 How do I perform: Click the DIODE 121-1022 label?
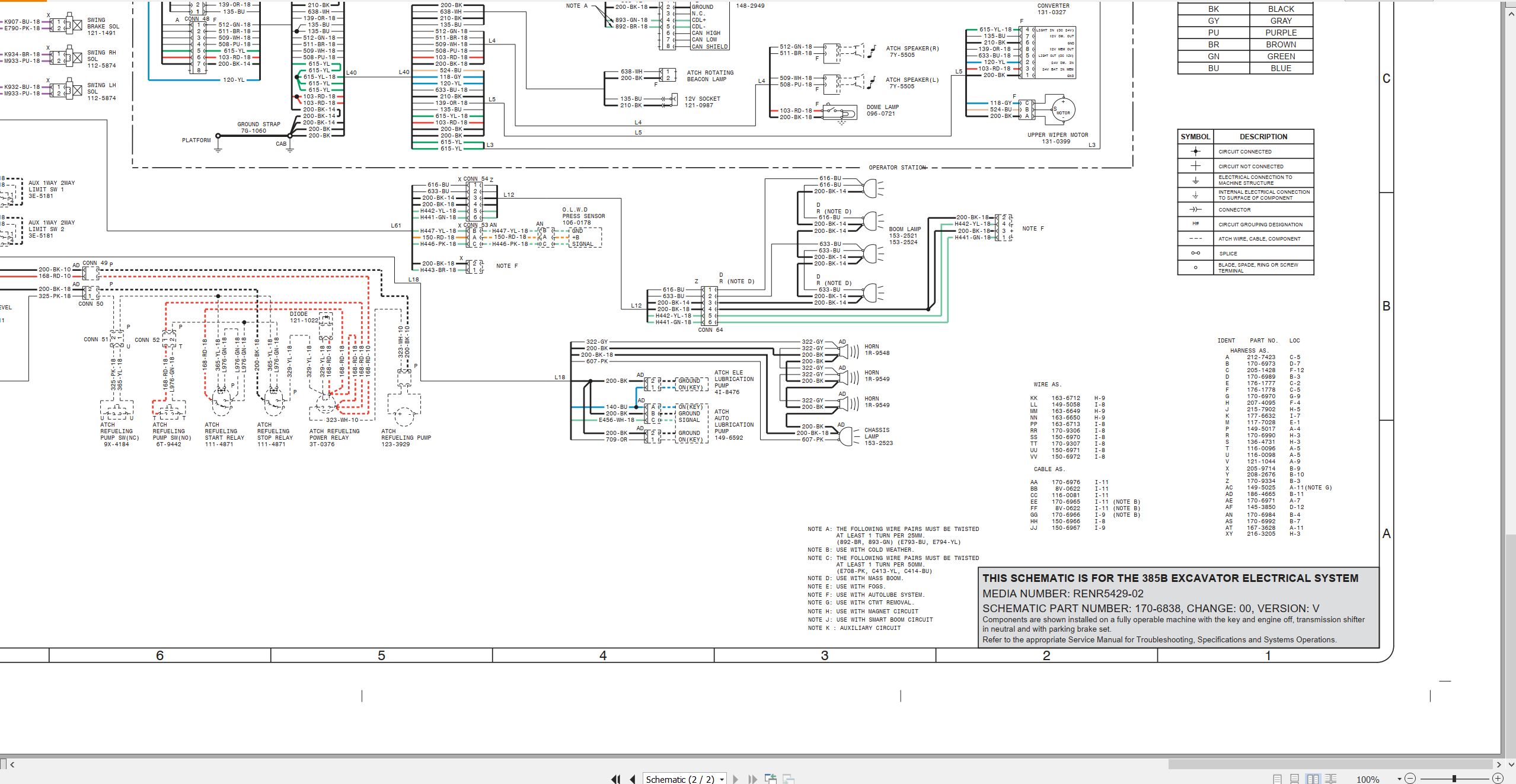[304, 317]
